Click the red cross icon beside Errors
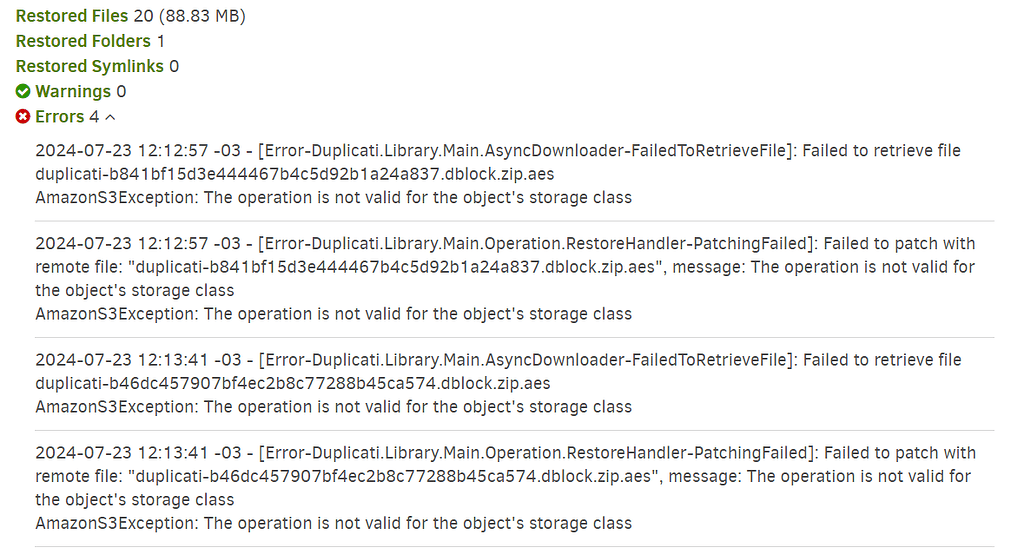The width and height of the screenshot is (1024, 548). [x=23, y=117]
